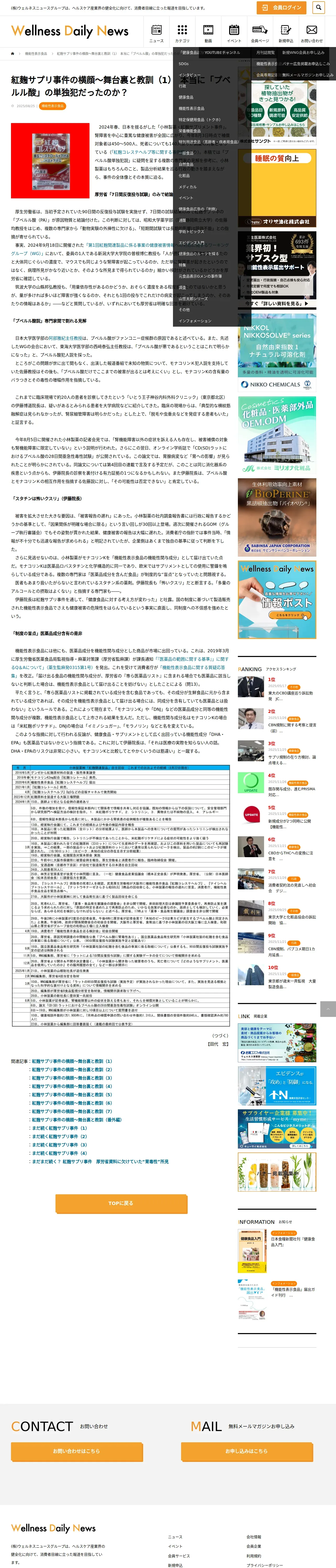Screen dimensions: 336x1568
Task: Open the footer 会員サービス link
Action: pyautogui.click(x=179, y=1556)
